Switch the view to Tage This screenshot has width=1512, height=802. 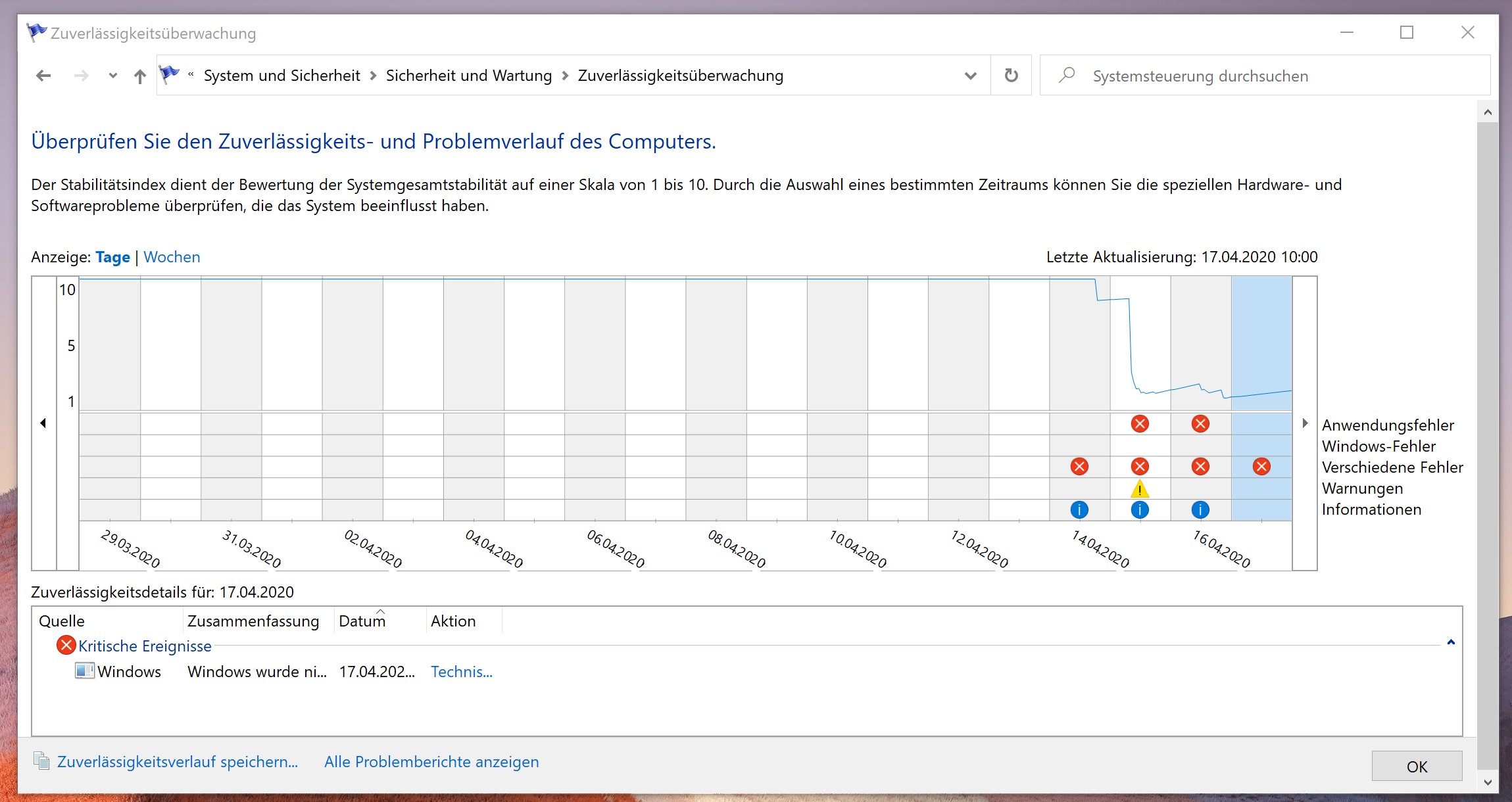112,257
